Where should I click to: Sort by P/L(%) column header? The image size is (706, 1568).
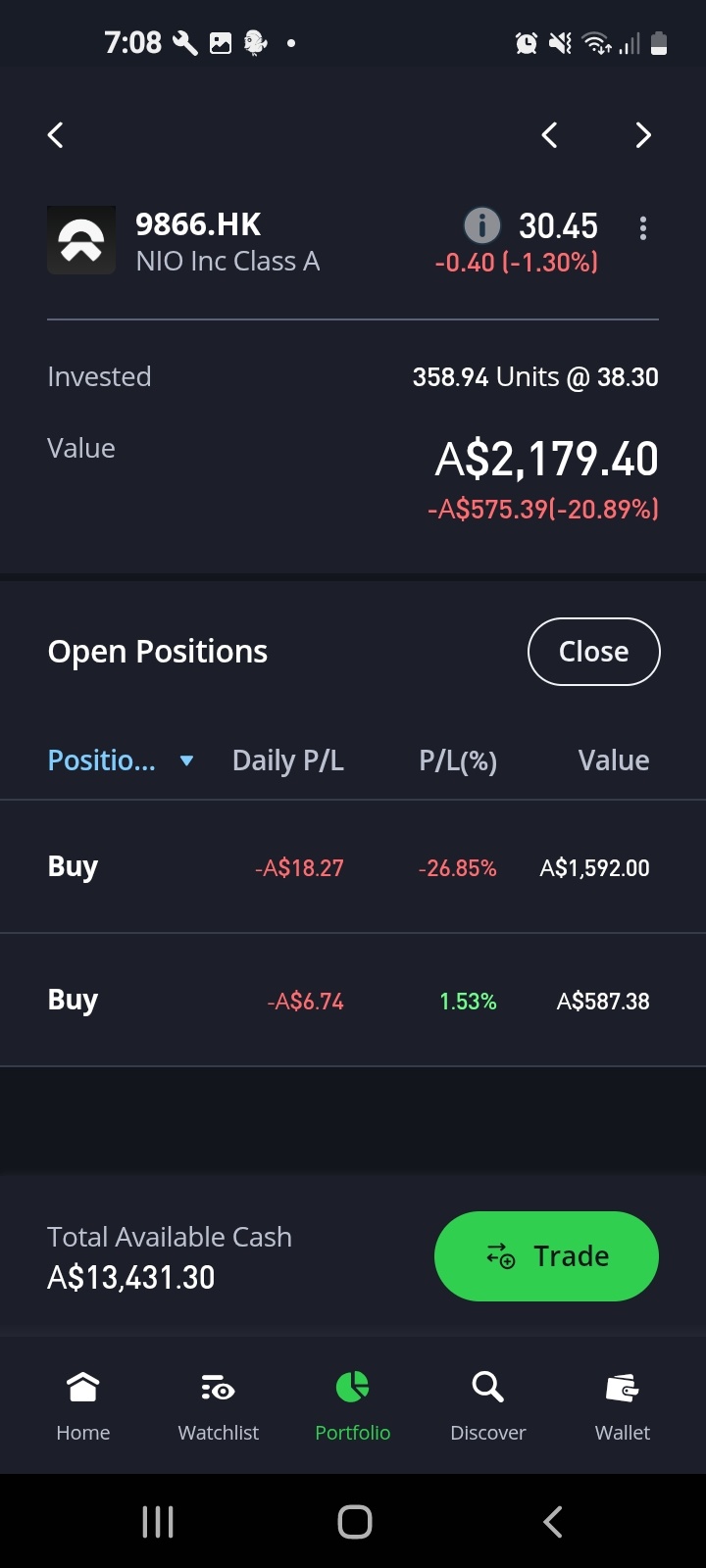tap(458, 760)
